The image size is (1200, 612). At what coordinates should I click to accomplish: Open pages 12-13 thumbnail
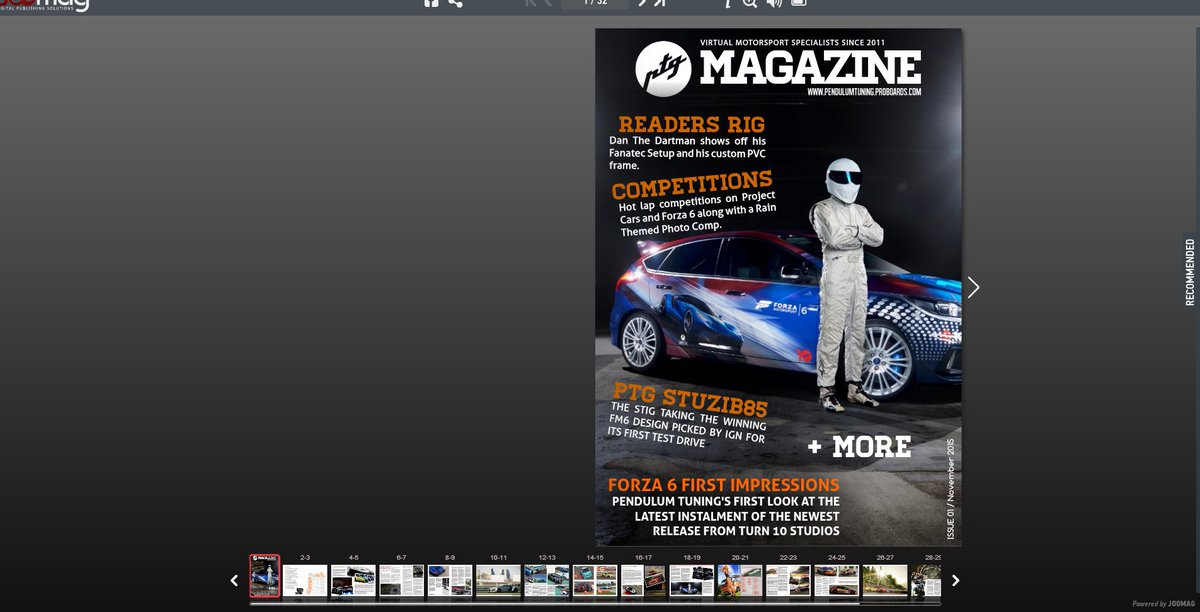click(x=546, y=581)
